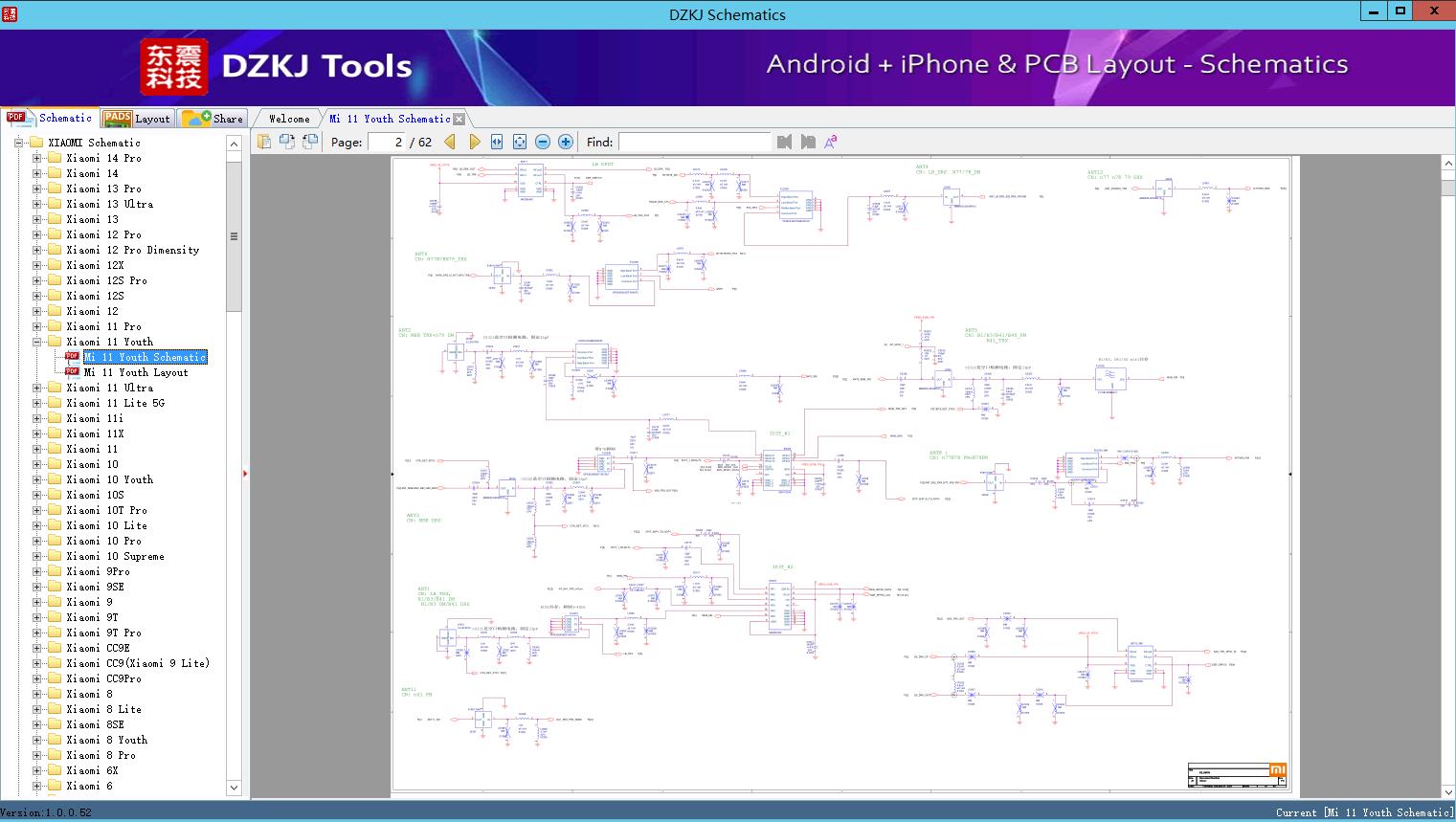Select Mi 11 Youth Schematic file

pos(145,357)
